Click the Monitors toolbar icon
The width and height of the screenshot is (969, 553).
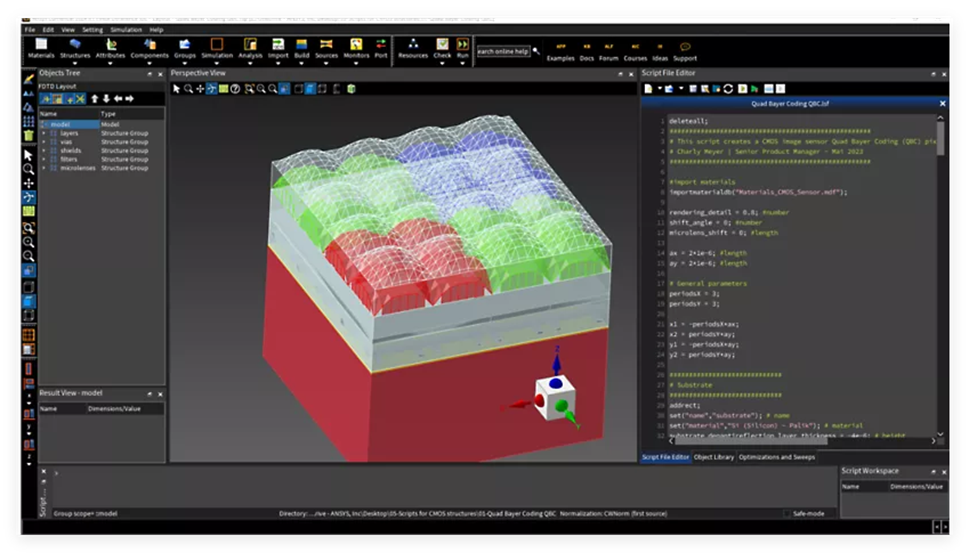[356, 44]
